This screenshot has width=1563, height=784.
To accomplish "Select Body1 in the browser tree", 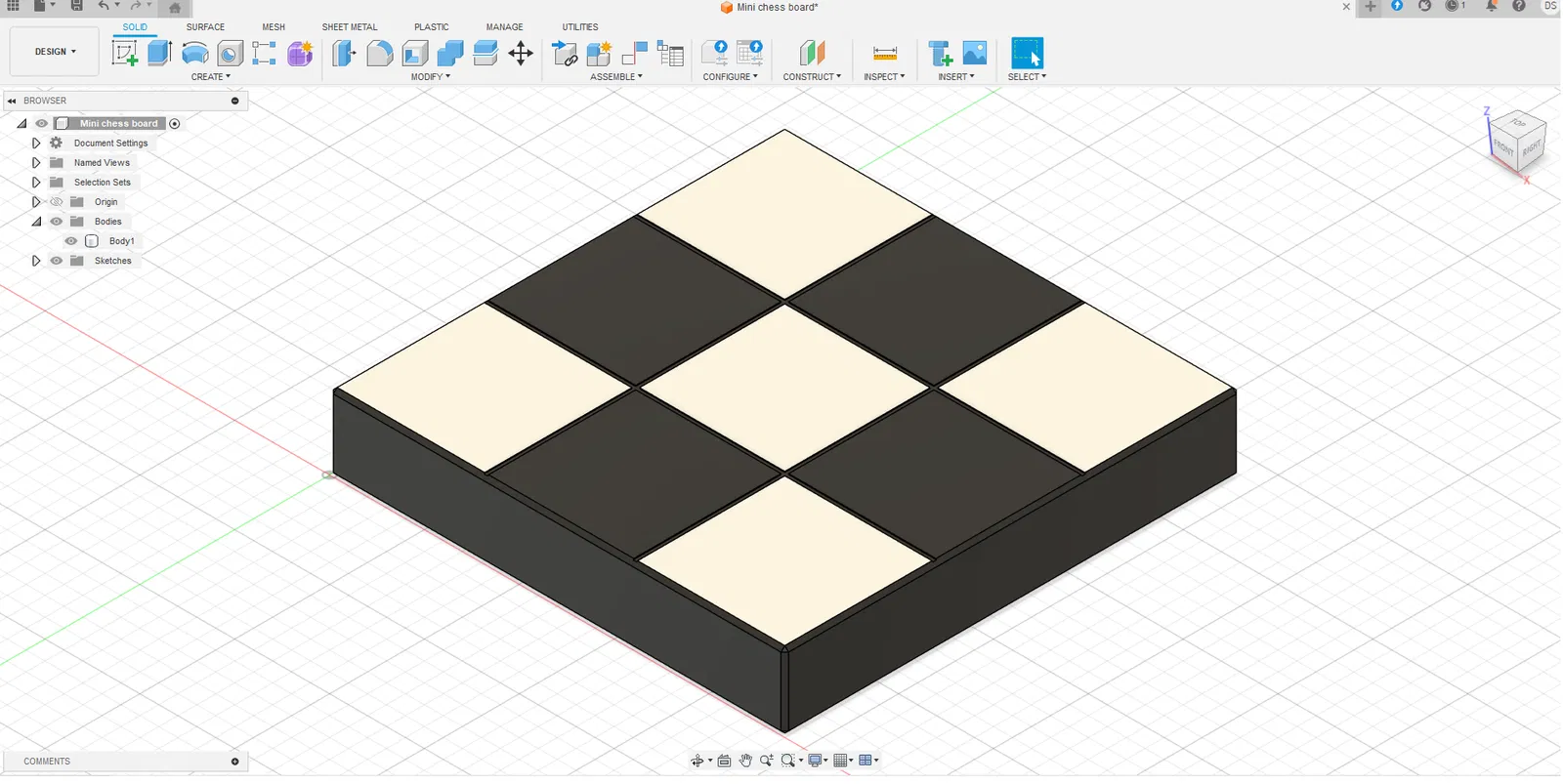I will tap(121, 241).
